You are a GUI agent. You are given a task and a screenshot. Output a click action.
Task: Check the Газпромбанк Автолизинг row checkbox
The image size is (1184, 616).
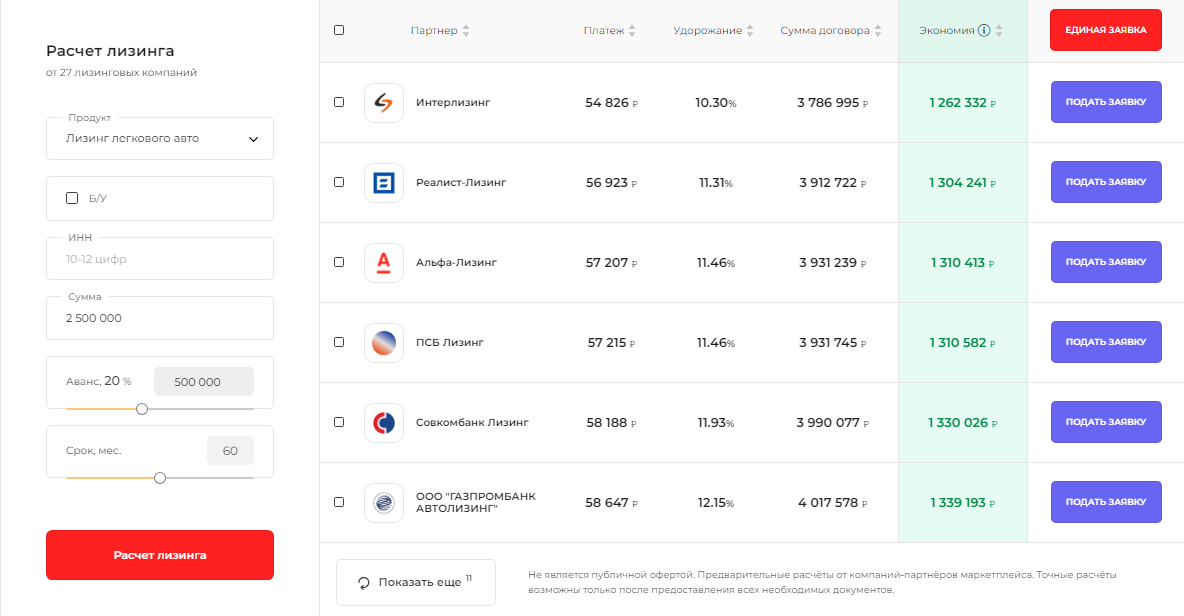pyautogui.click(x=339, y=502)
